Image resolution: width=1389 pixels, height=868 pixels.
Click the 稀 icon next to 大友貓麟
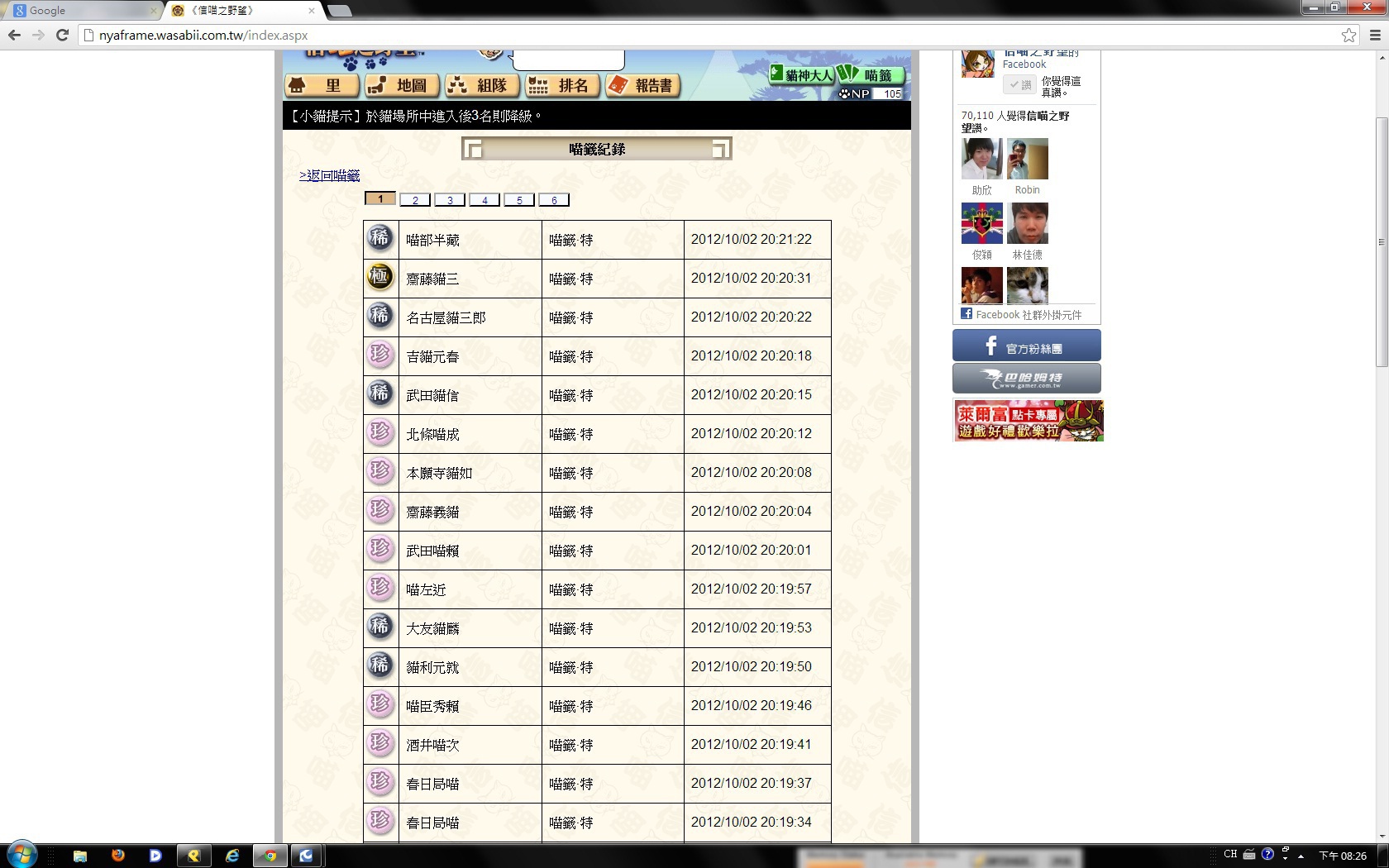(379, 627)
